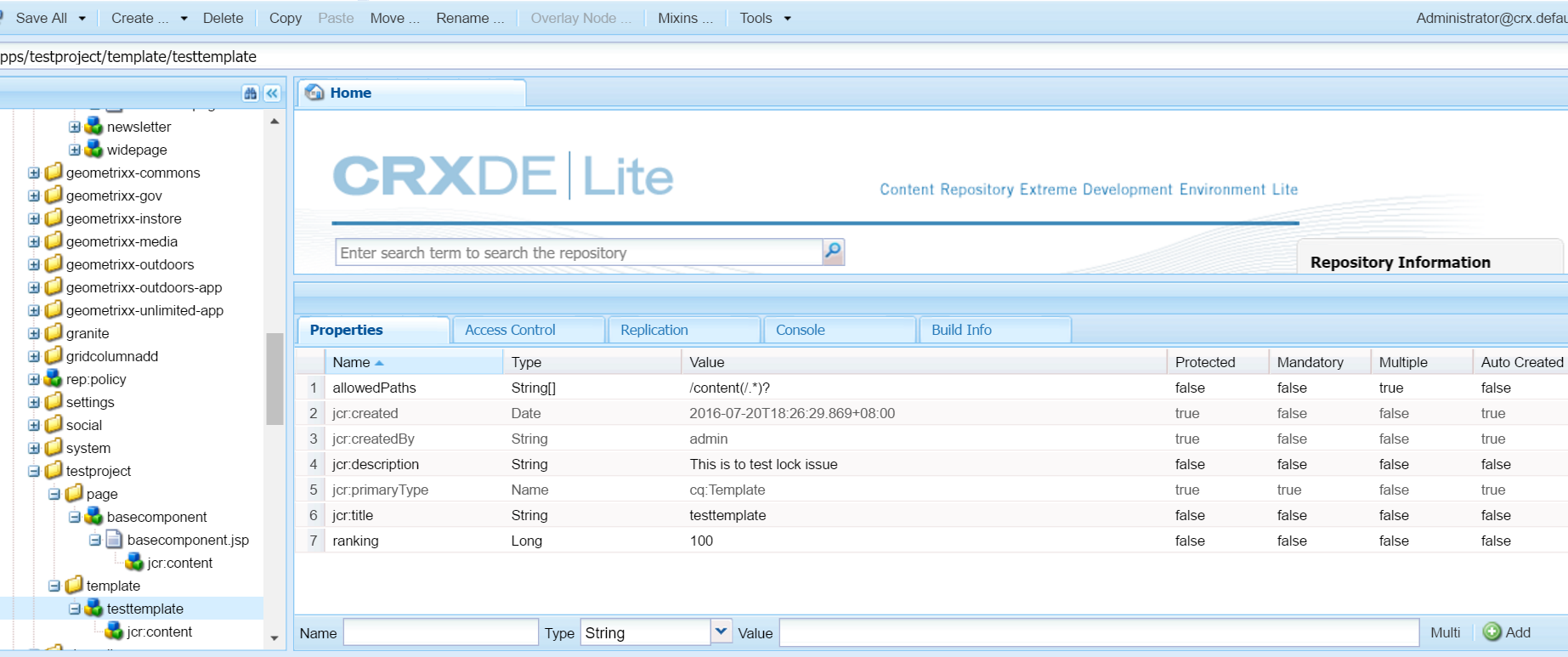
Task: Click the Home tab icon
Action: tap(315, 93)
